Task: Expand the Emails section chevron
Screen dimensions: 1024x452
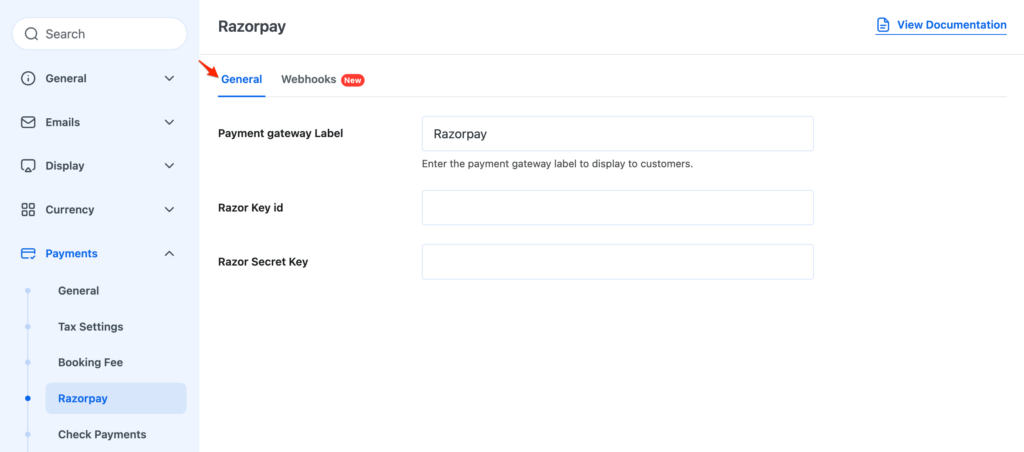Action: pos(169,122)
